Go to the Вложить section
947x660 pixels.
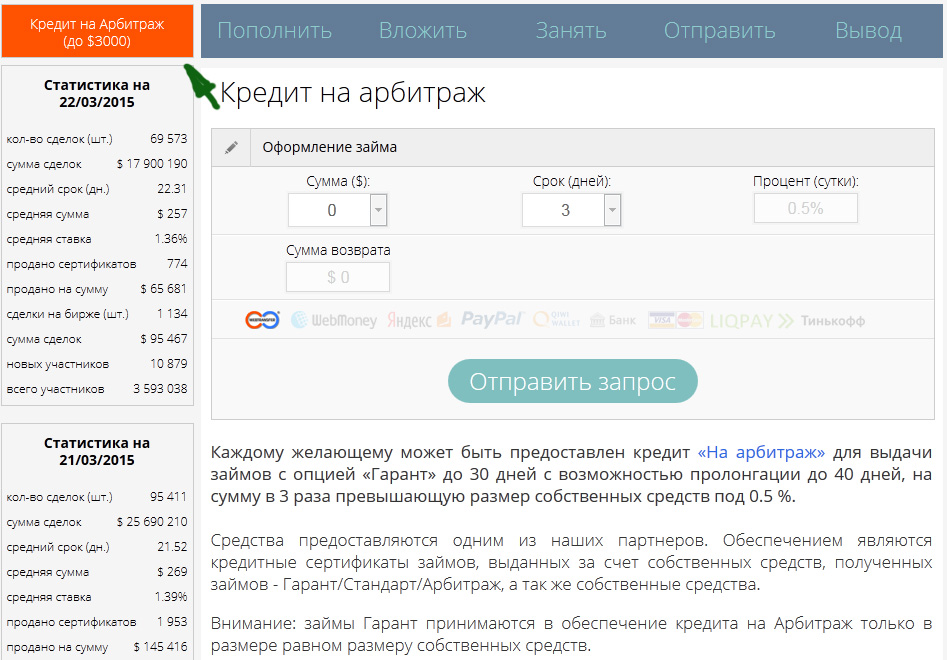pos(423,31)
